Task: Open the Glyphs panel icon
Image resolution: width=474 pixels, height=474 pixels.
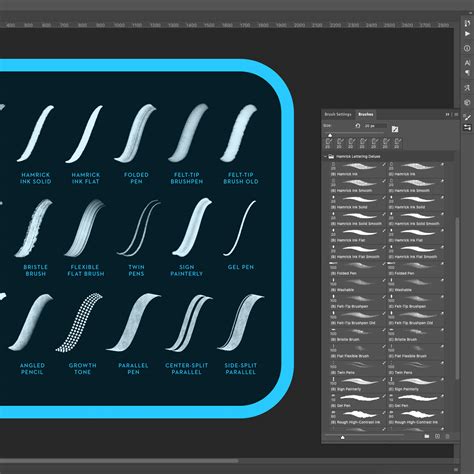Action: pos(467,88)
